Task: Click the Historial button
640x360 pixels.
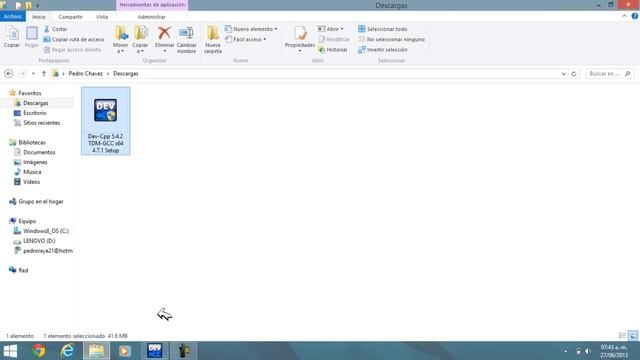Action: (333, 50)
